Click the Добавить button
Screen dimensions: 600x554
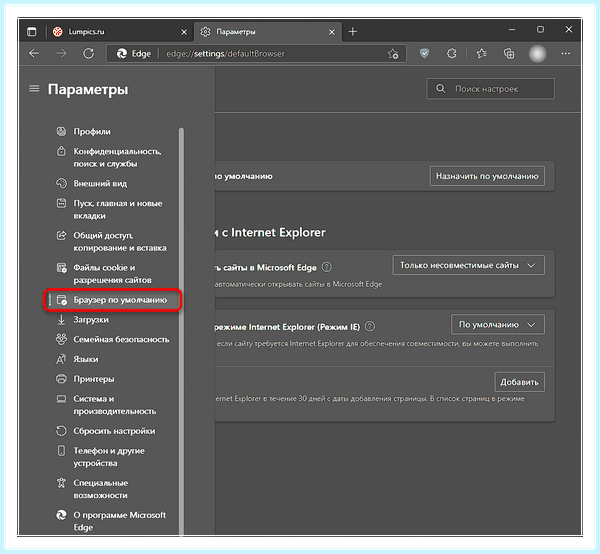point(519,382)
